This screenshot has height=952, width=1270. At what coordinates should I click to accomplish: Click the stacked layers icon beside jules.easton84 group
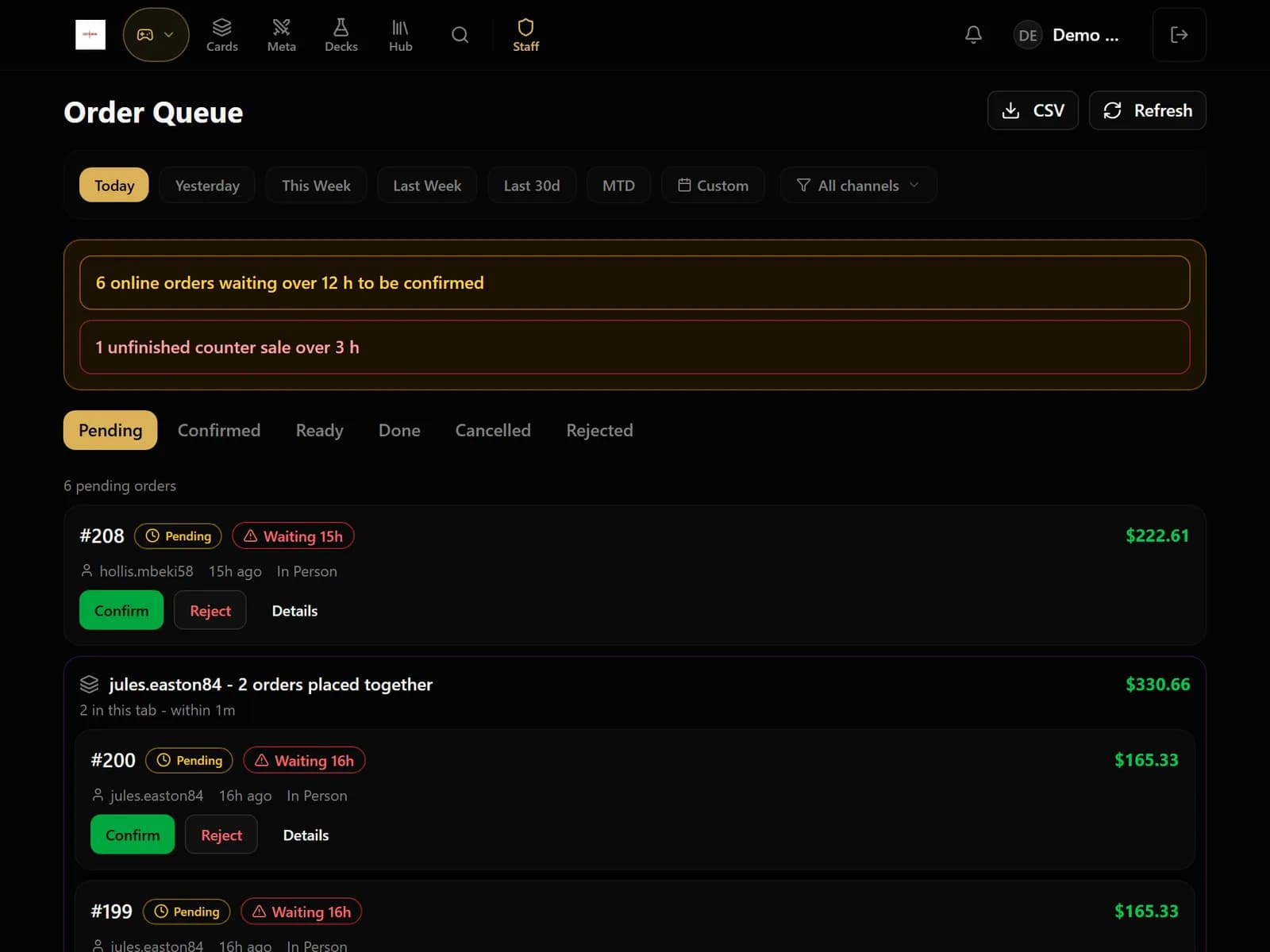90,684
